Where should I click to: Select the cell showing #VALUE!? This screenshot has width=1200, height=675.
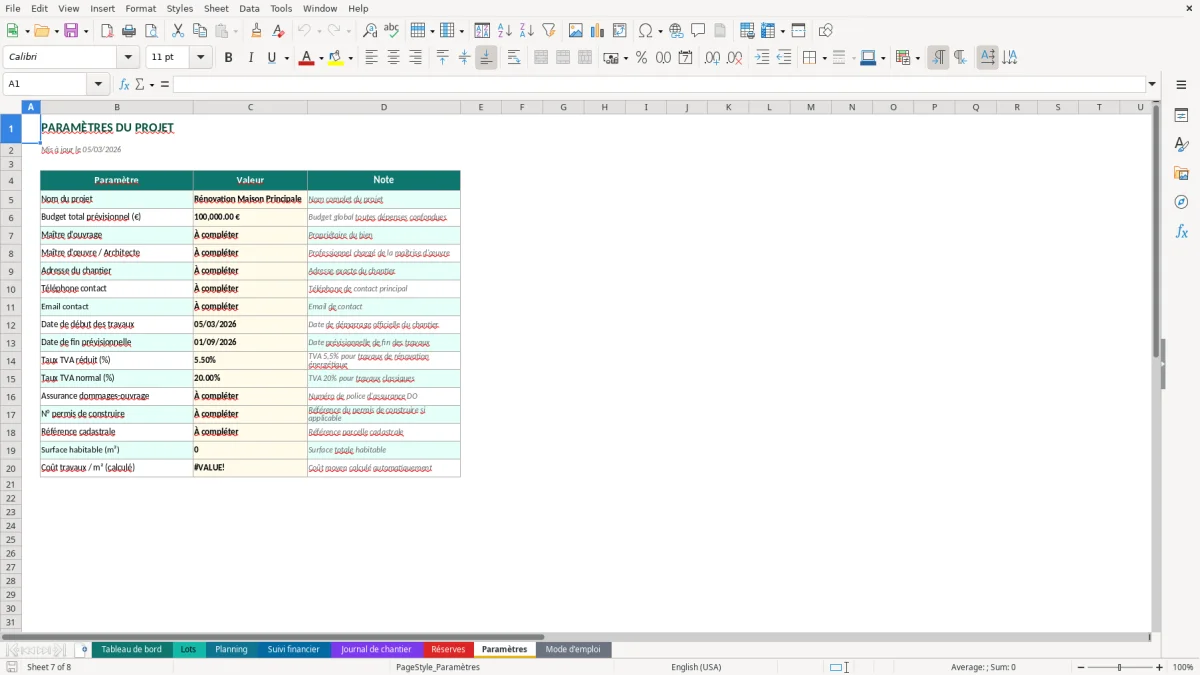250,468
